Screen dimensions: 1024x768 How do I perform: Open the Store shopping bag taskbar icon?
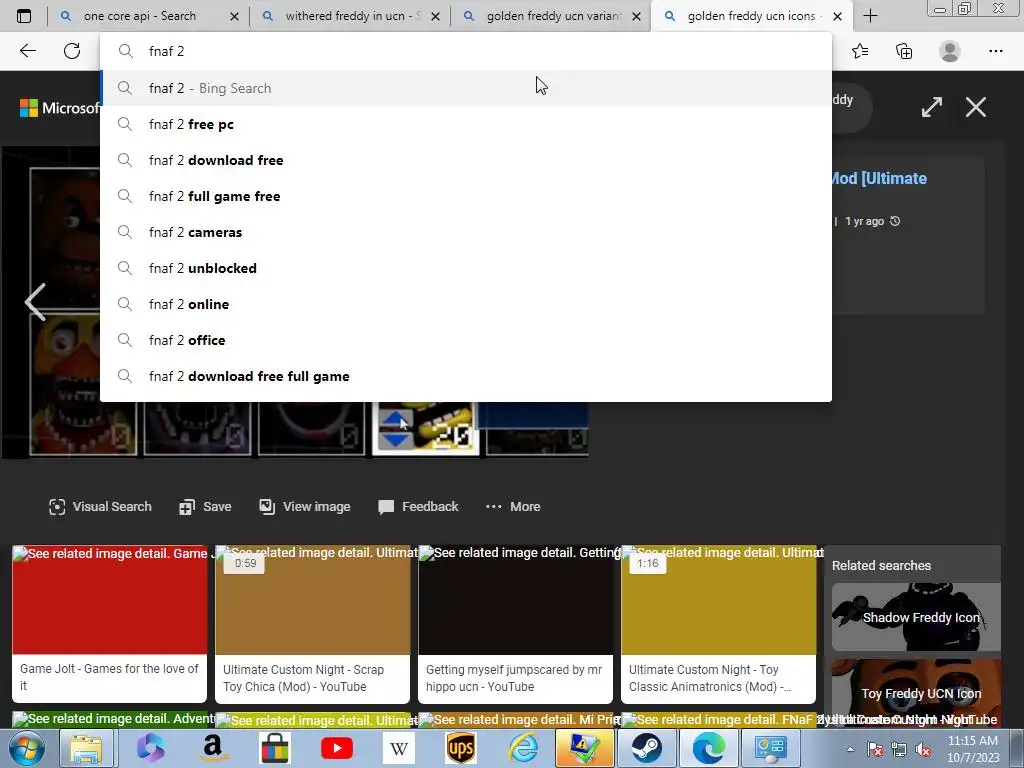coord(274,748)
